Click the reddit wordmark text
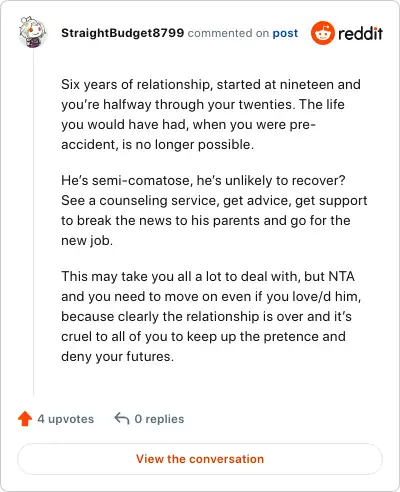 pos(360,33)
